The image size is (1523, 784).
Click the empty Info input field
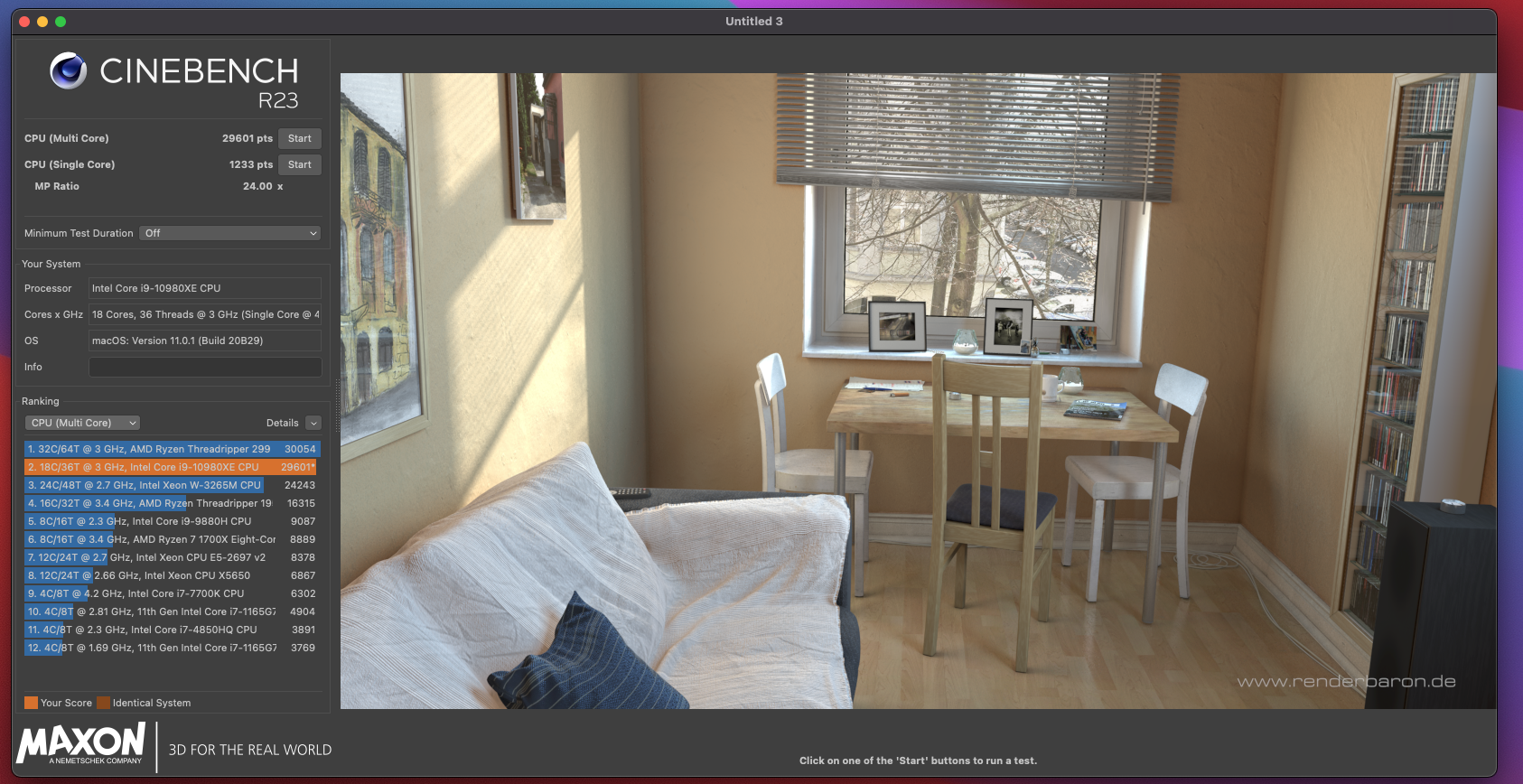205,367
